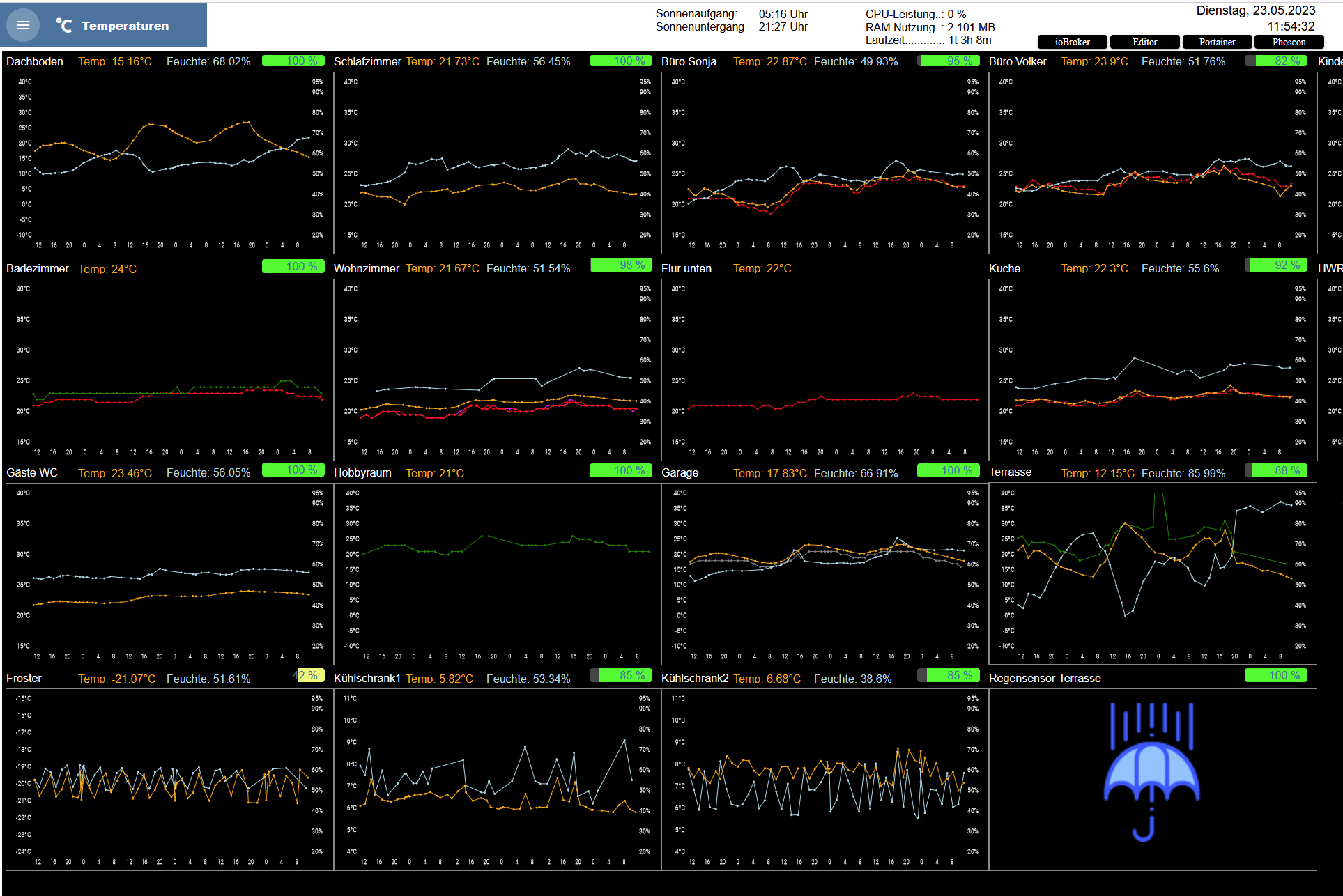The image size is (1343, 896).
Task: Click Garage humidity Feuchte: 66.91%
Action: pos(856,473)
